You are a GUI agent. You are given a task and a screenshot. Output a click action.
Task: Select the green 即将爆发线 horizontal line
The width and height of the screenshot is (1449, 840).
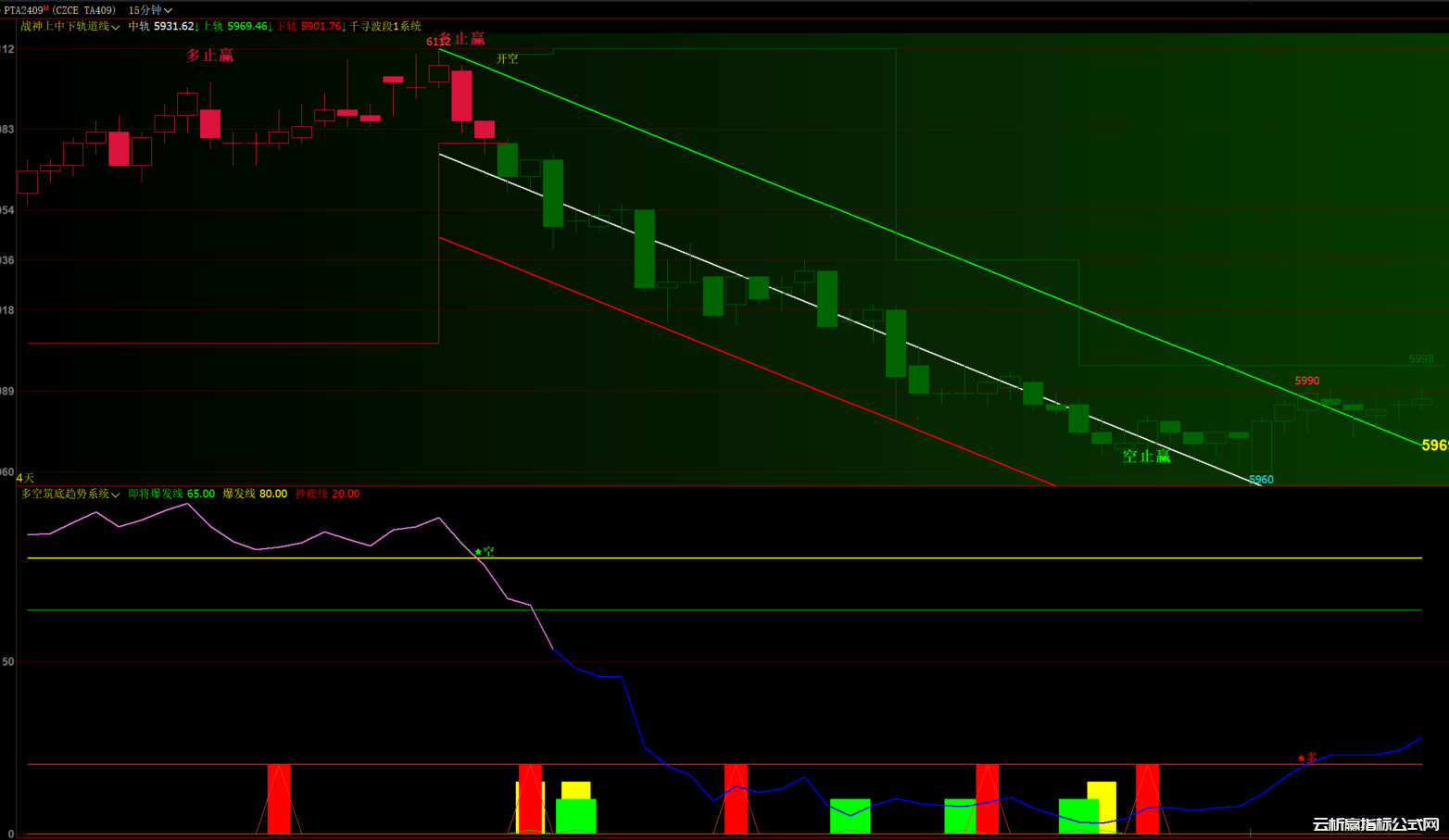[724, 610]
